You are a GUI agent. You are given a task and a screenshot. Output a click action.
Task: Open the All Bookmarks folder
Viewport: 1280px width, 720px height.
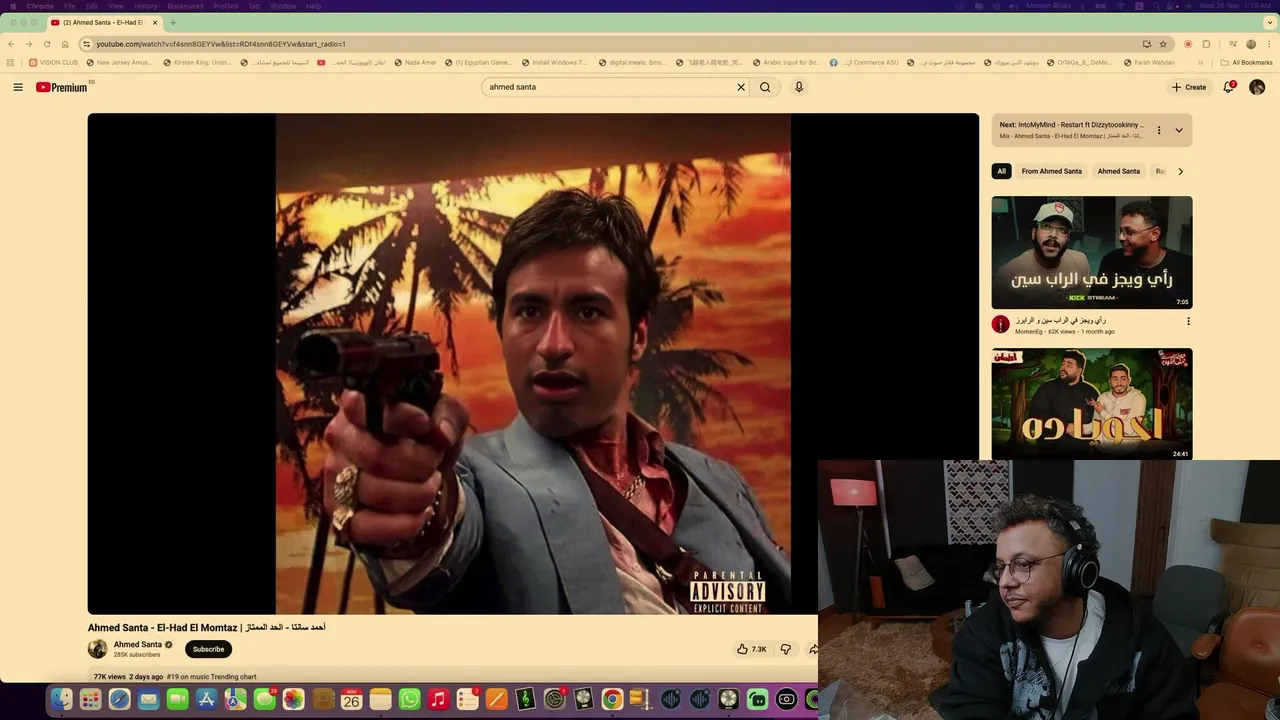pyautogui.click(x=1248, y=62)
